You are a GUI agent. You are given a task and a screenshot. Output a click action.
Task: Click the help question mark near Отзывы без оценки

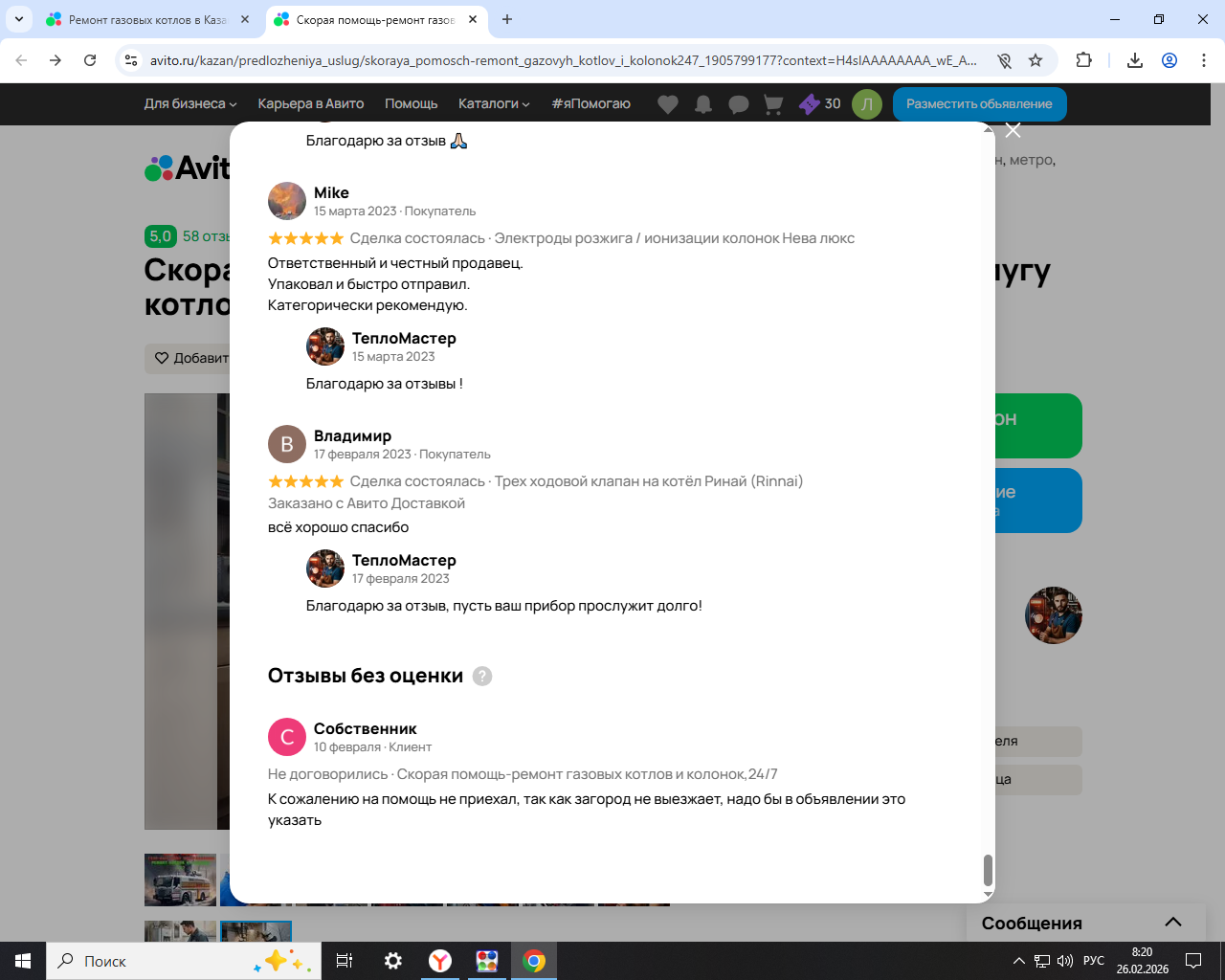[482, 676]
